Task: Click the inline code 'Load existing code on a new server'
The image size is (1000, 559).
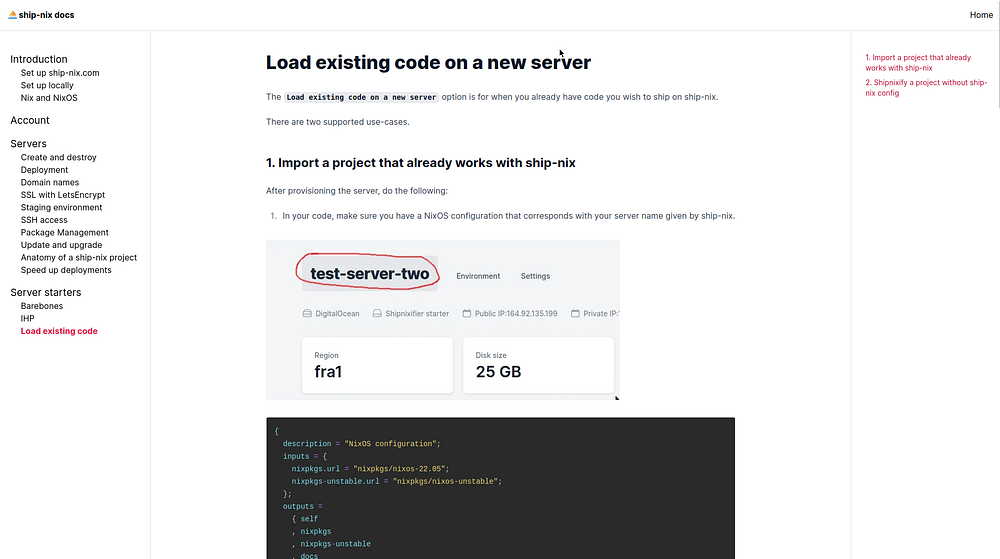Action: (361, 98)
